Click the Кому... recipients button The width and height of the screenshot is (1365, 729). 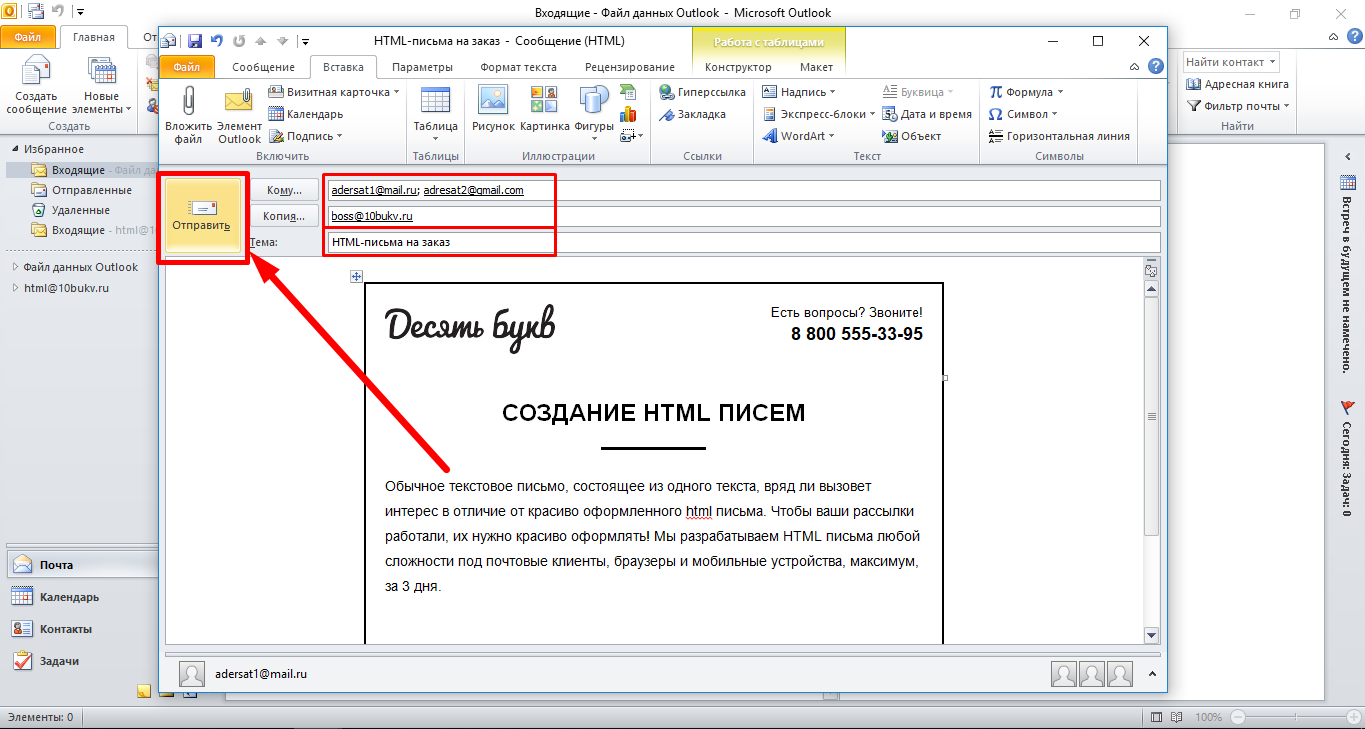284,190
